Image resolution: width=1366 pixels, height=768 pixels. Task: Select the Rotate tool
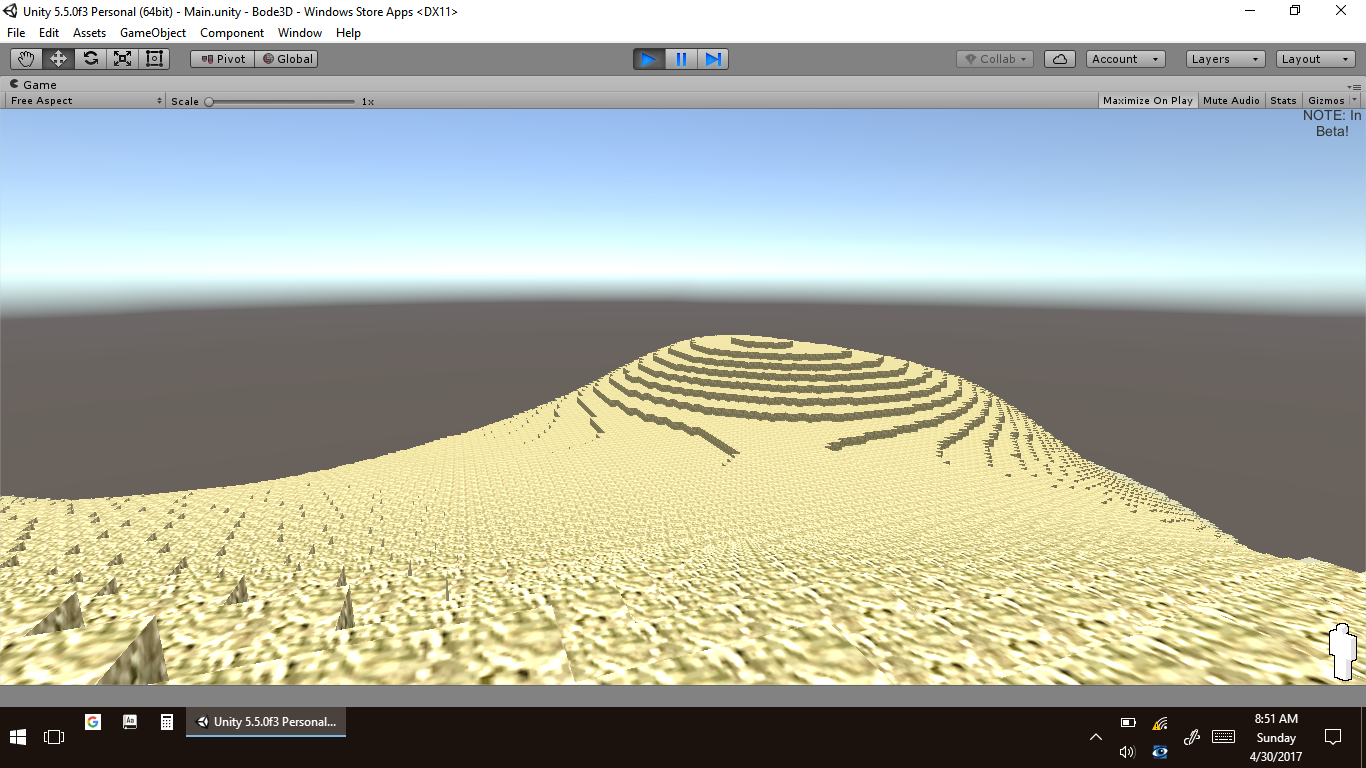click(90, 59)
